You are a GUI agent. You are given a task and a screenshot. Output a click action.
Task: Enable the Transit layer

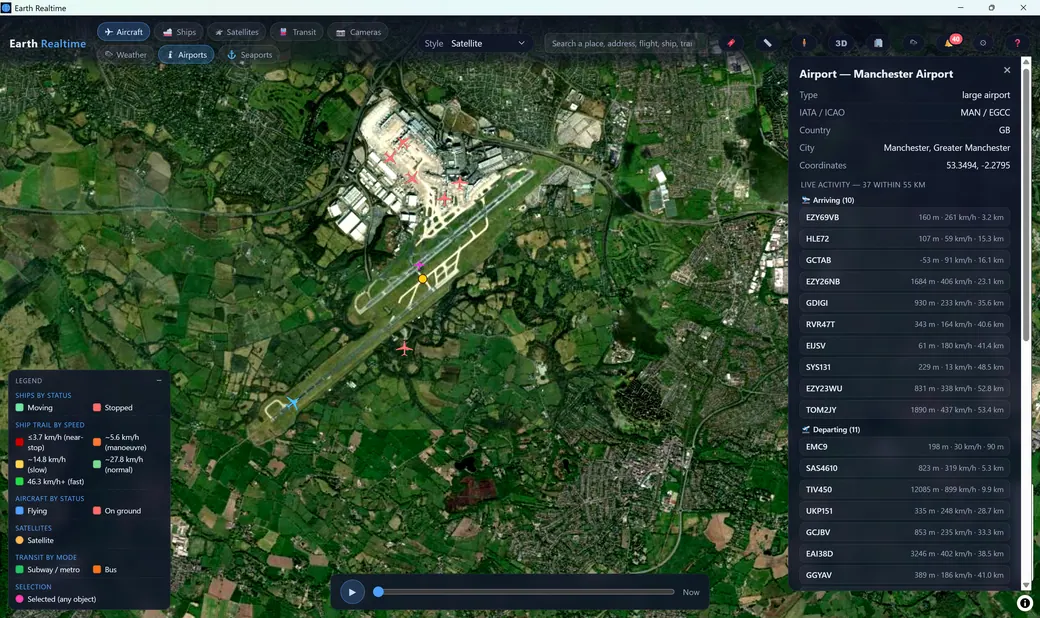tap(297, 32)
